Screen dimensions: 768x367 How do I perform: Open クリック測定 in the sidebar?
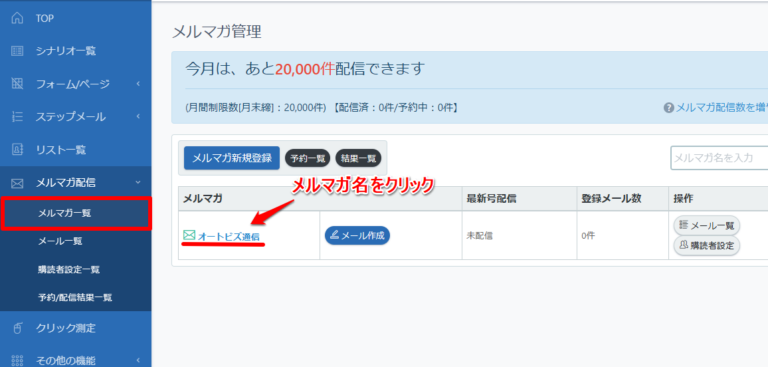click(x=66, y=328)
